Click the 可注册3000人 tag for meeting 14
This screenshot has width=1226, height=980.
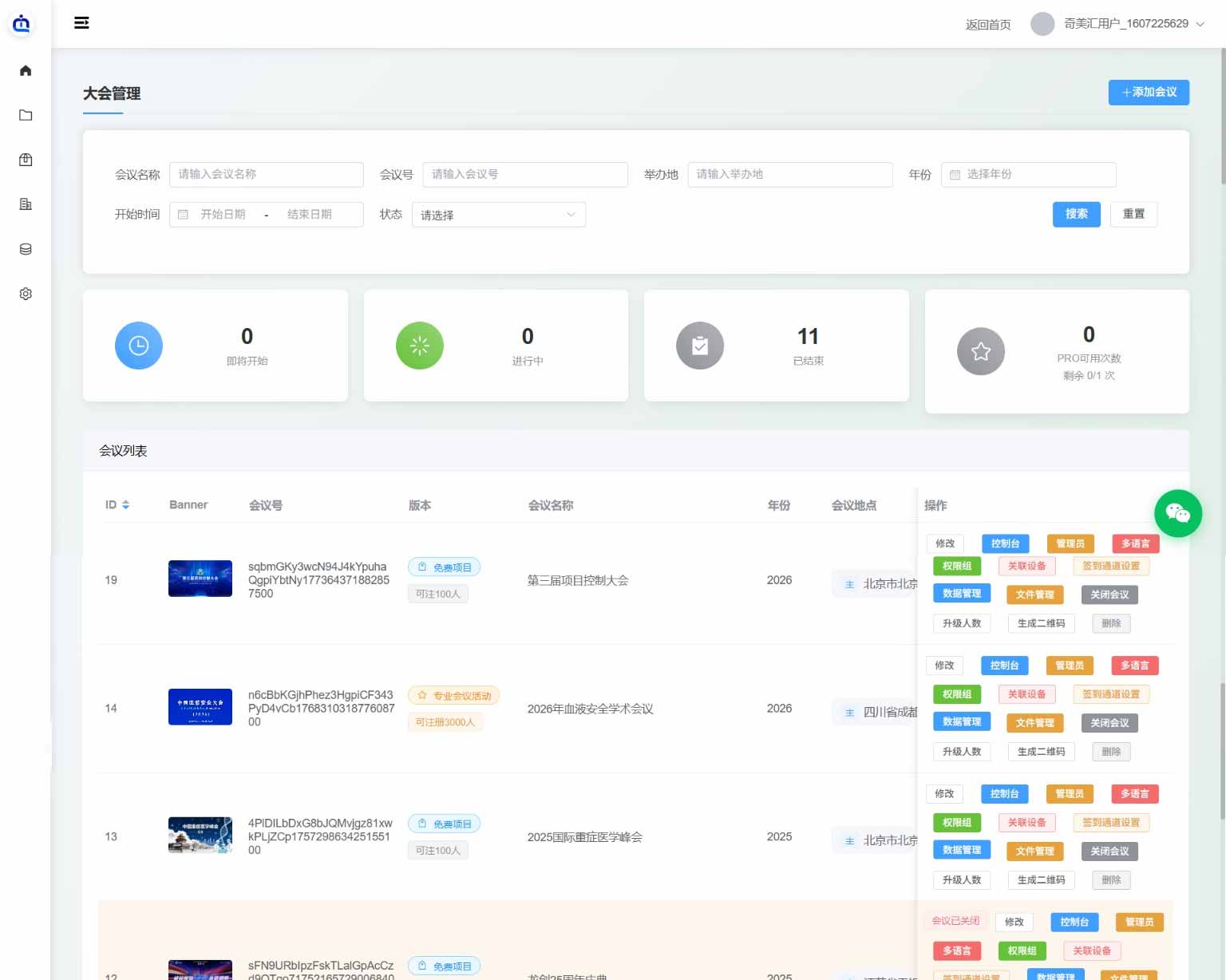click(x=445, y=722)
